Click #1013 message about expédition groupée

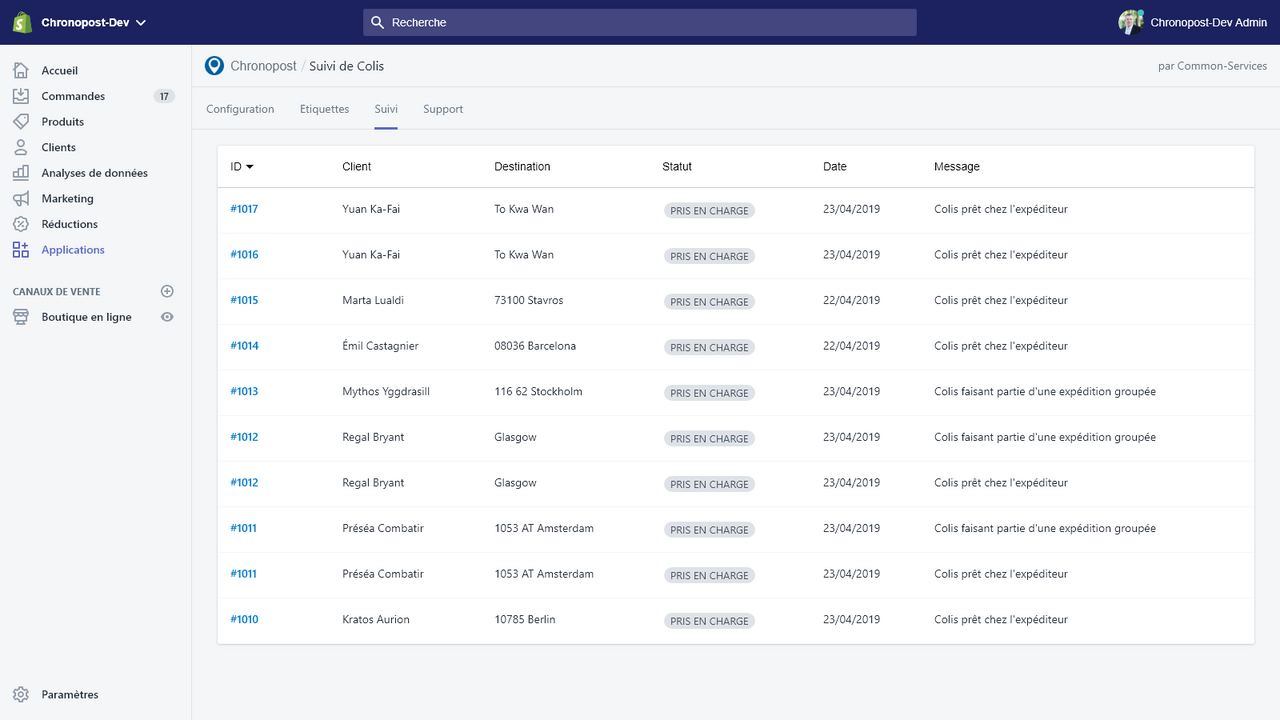[1045, 392]
